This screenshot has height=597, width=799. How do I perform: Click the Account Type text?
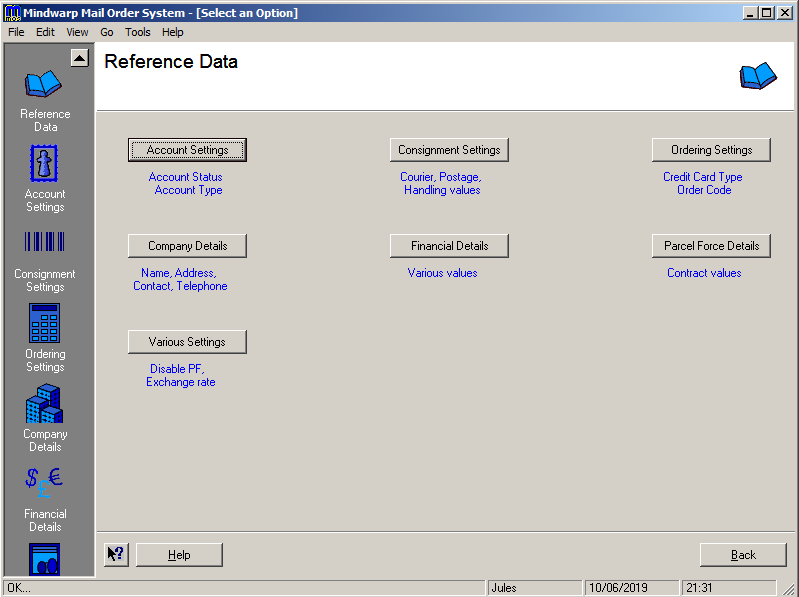(x=189, y=190)
